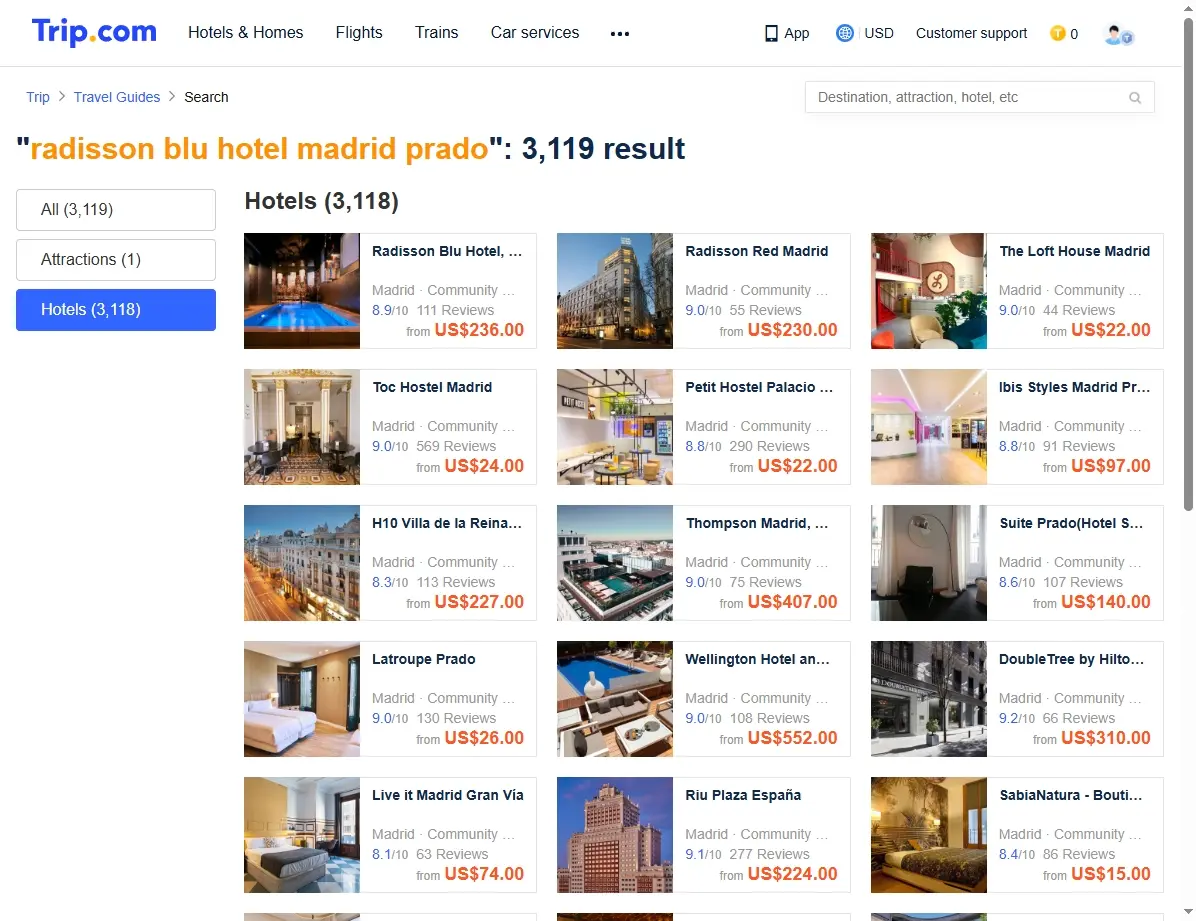1196x921 pixels.
Task: Open SabiaNatura Boutique photo
Action: (929, 835)
